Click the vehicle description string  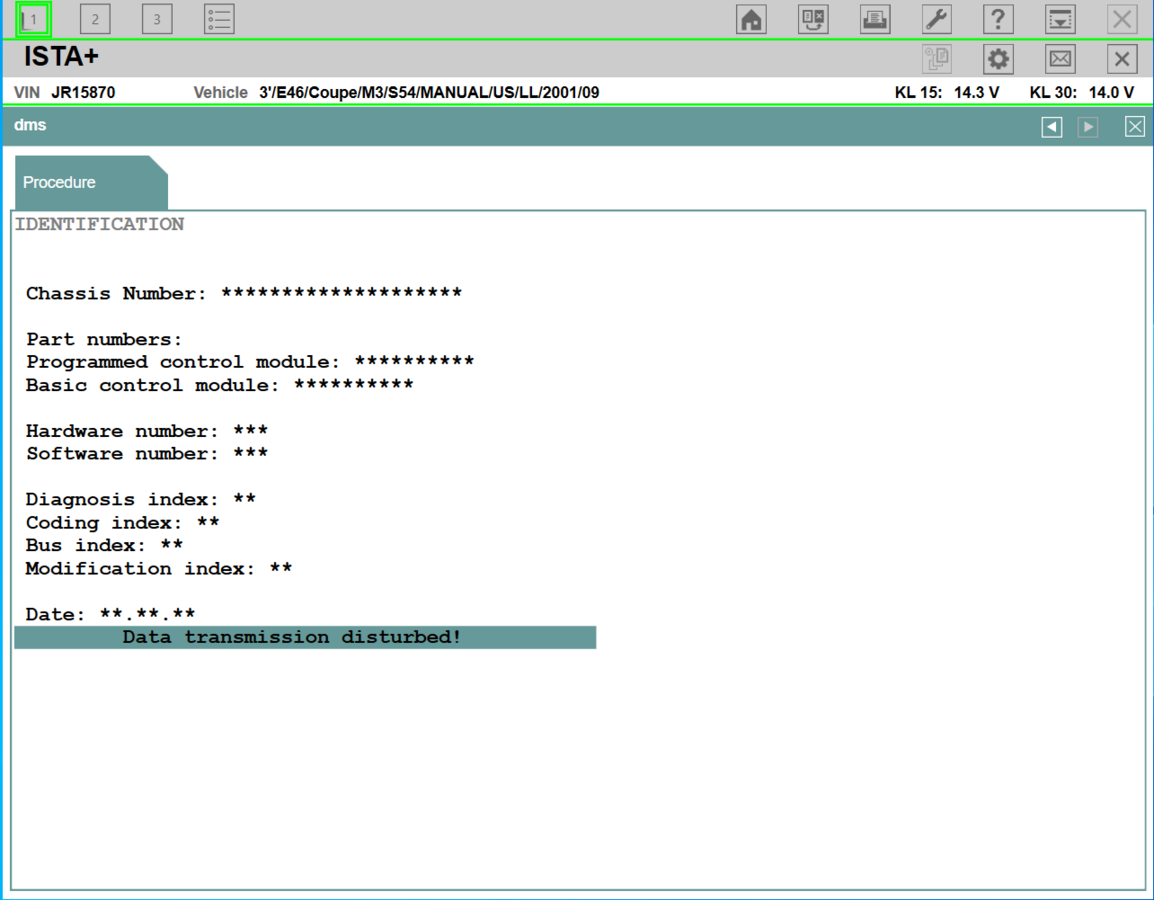tap(428, 93)
